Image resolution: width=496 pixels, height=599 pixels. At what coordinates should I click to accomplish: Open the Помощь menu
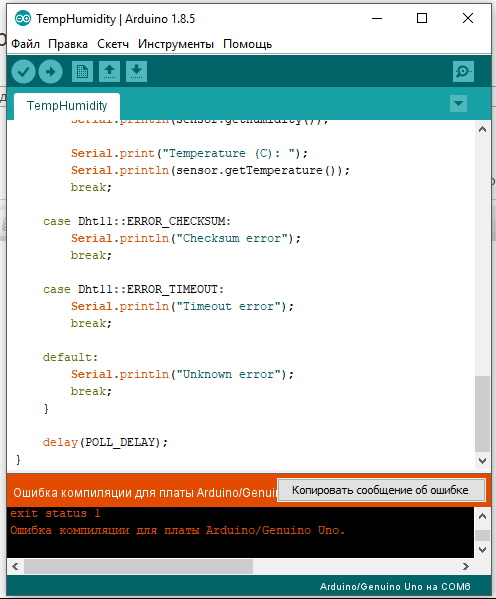pyautogui.click(x=247, y=44)
